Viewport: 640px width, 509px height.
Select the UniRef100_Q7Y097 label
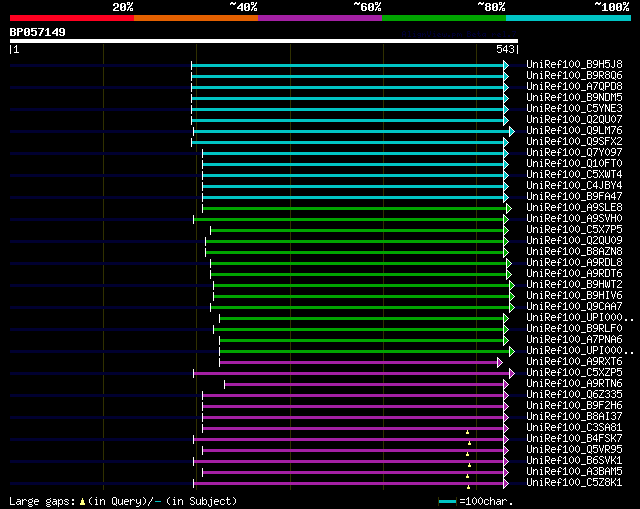[x=574, y=153]
